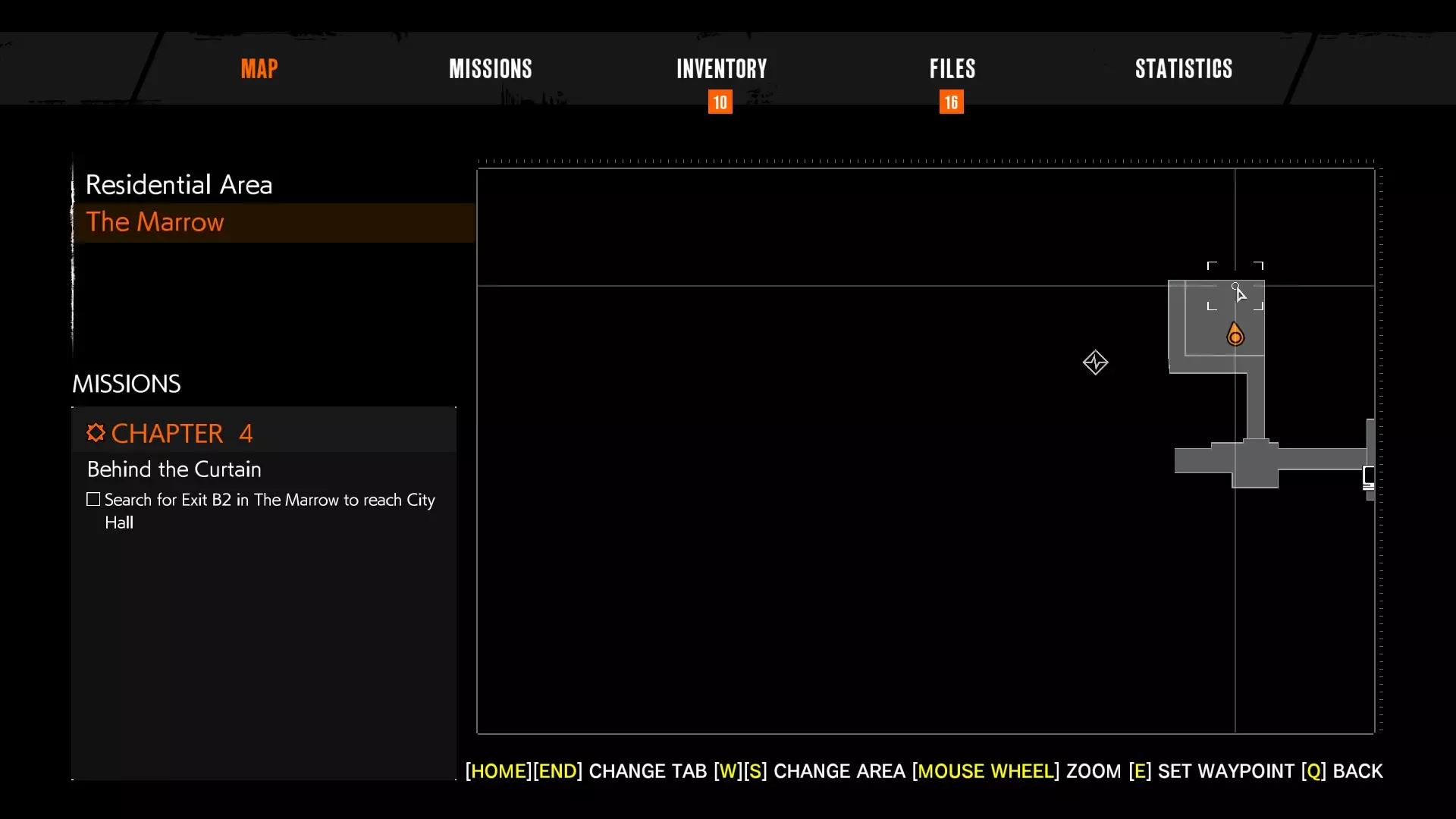Click the orange player location marker
The width and height of the screenshot is (1456, 819).
click(1235, 334)
